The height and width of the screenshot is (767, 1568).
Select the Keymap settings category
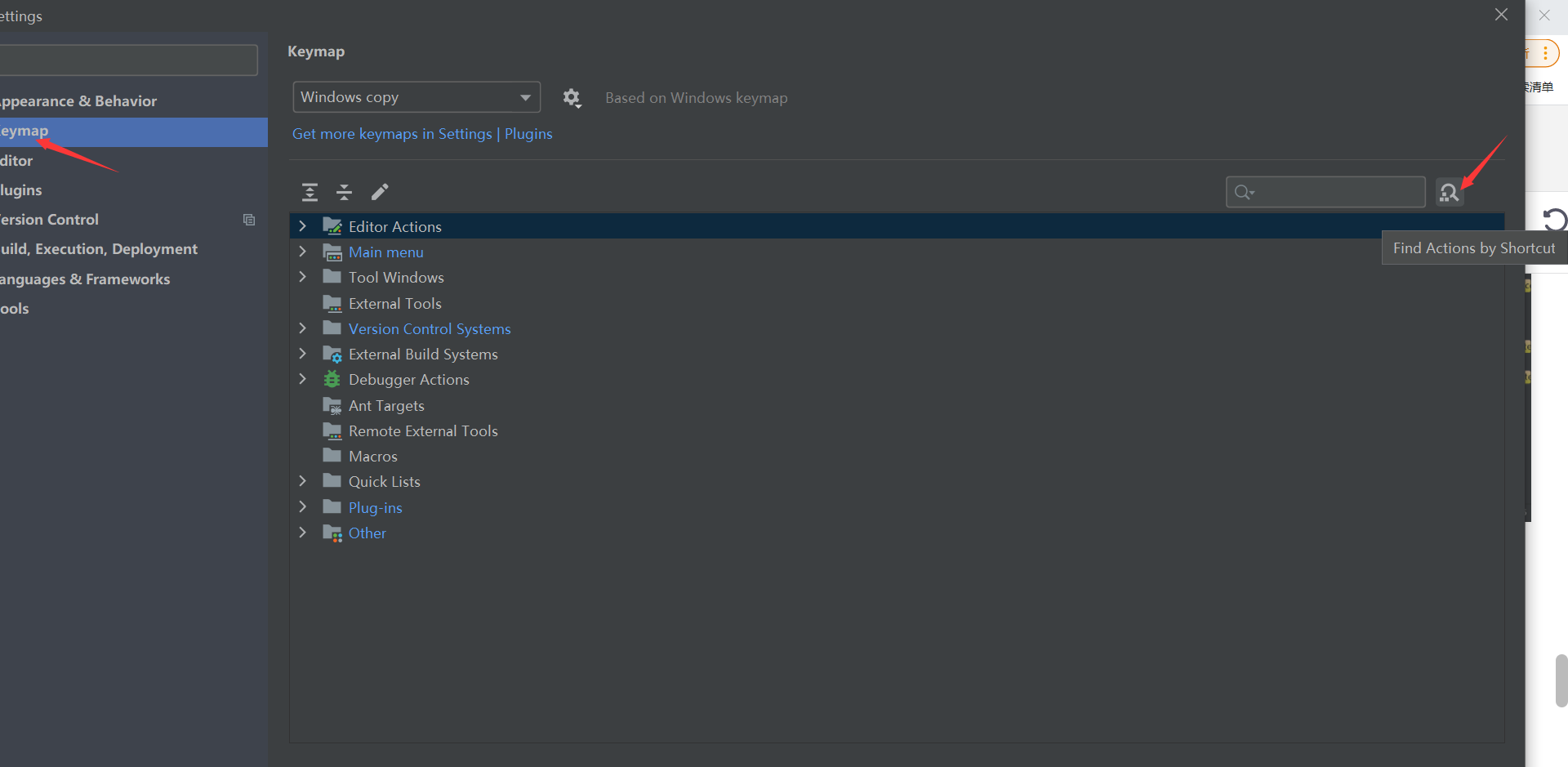(134, 132)
